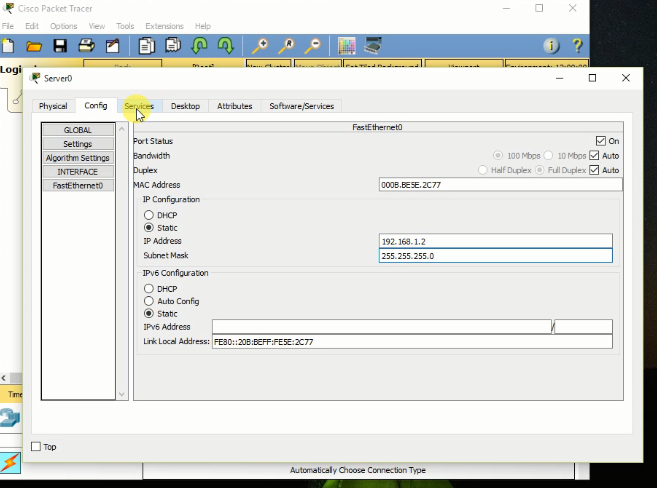This screenshot has width=657, height=488.
Task: Open the Tools menu
Action: coord(125,26)
